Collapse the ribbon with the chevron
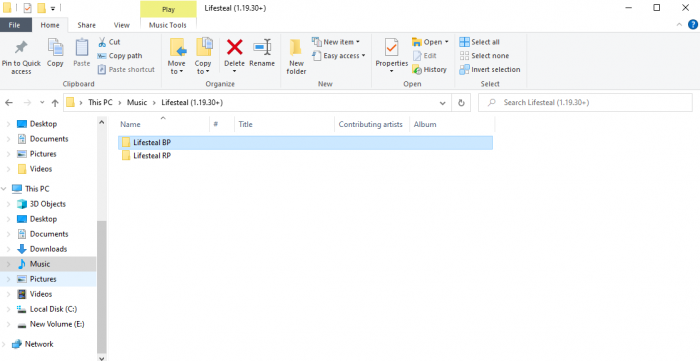 (x=679, y=25)
